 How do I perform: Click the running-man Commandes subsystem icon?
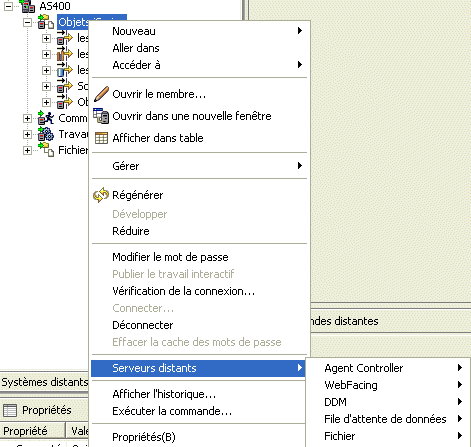click(x=46, y=118)
